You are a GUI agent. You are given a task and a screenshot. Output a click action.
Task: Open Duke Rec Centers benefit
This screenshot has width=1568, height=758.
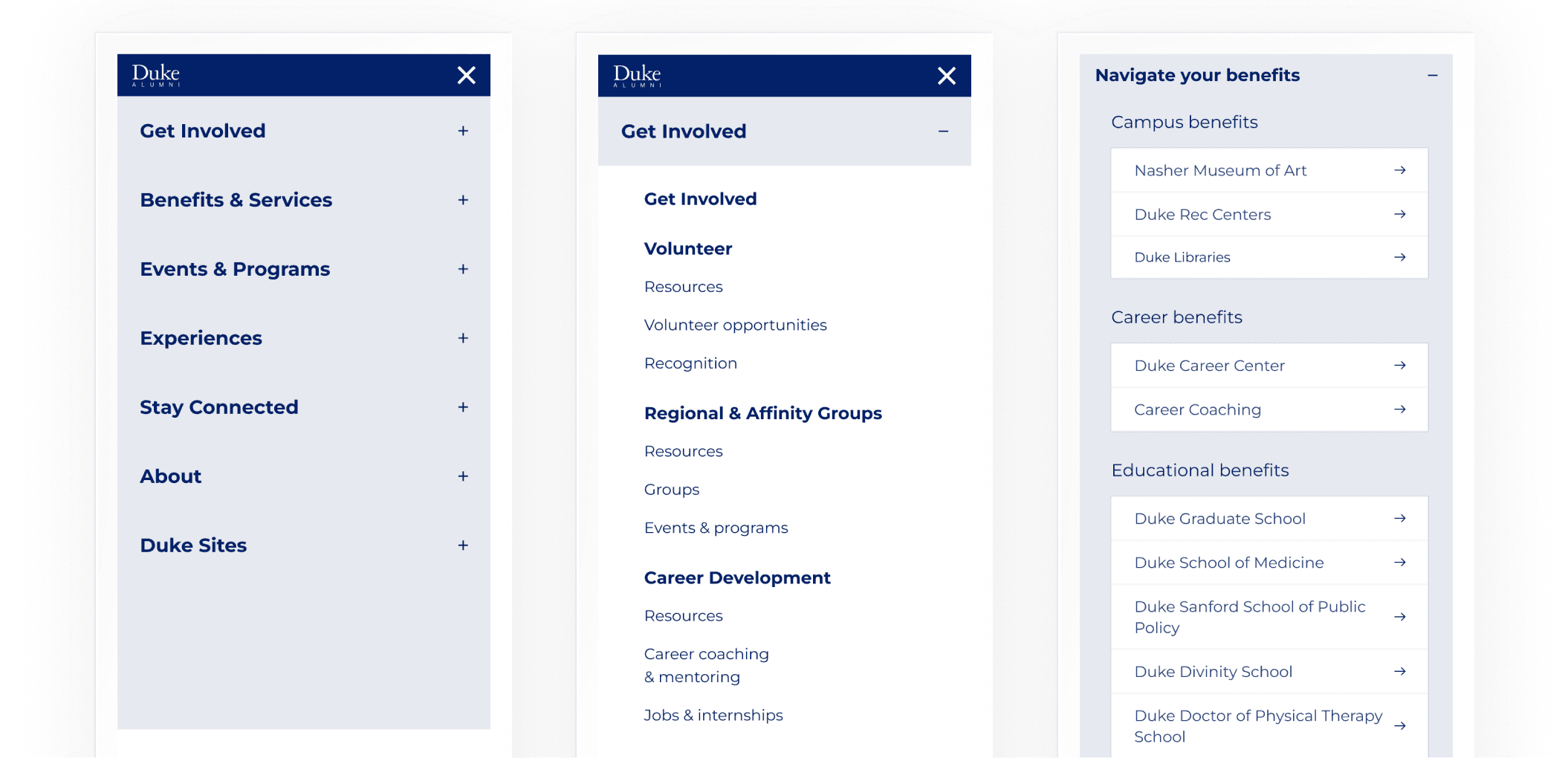pyautogui.click(x=1269, y=214)
